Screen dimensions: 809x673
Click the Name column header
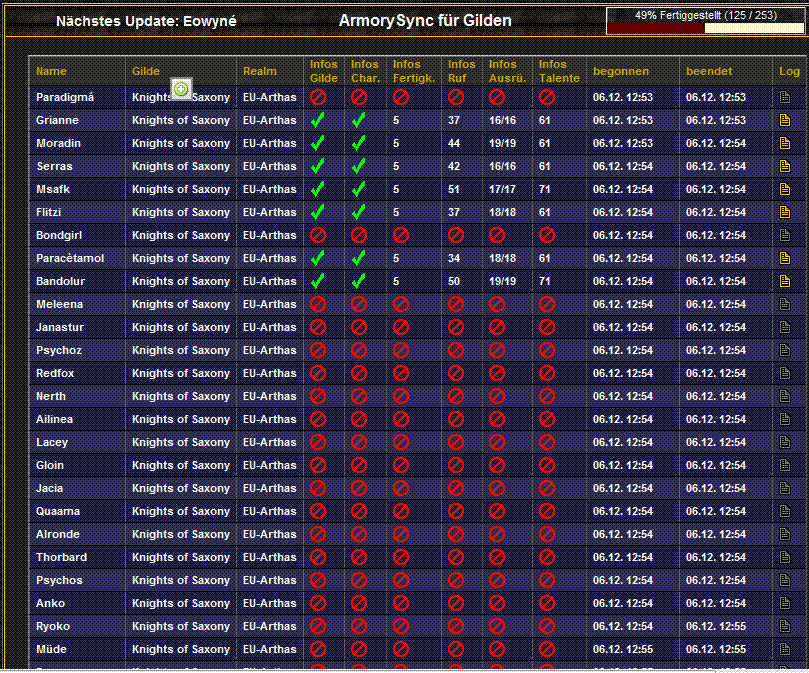tap(51, 71)
